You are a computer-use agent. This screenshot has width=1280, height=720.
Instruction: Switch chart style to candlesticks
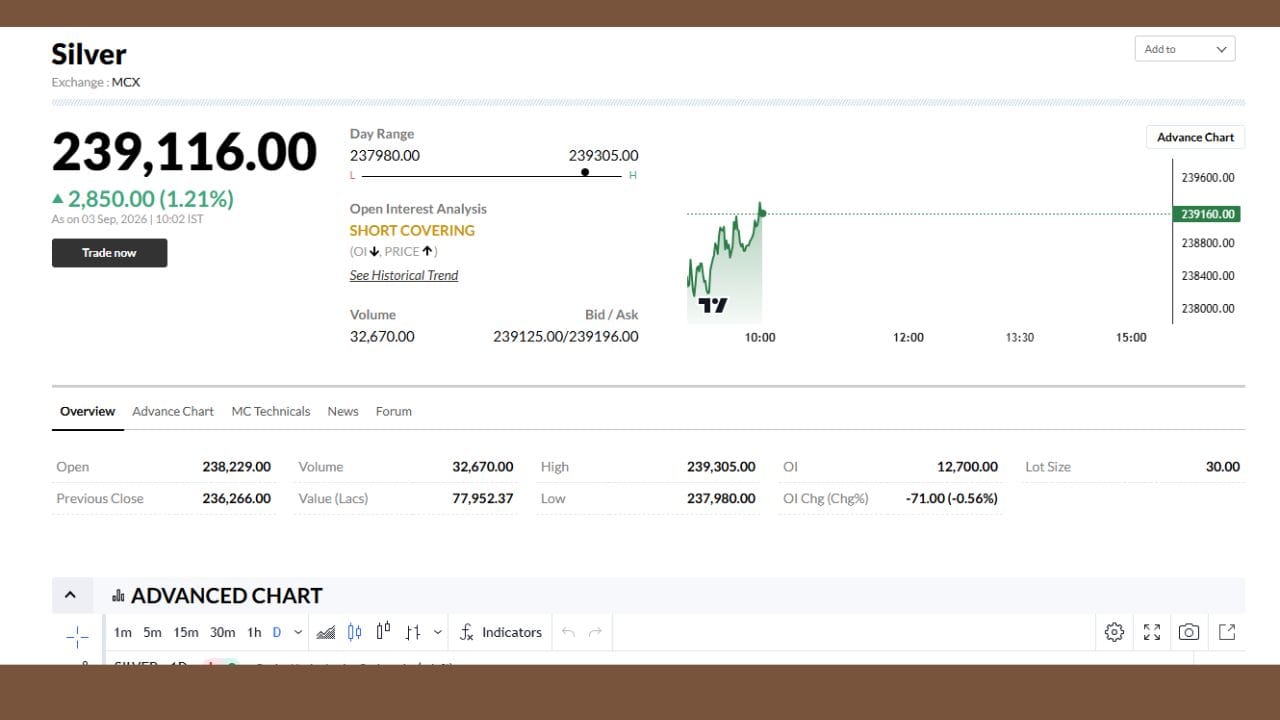pos(354,632)
